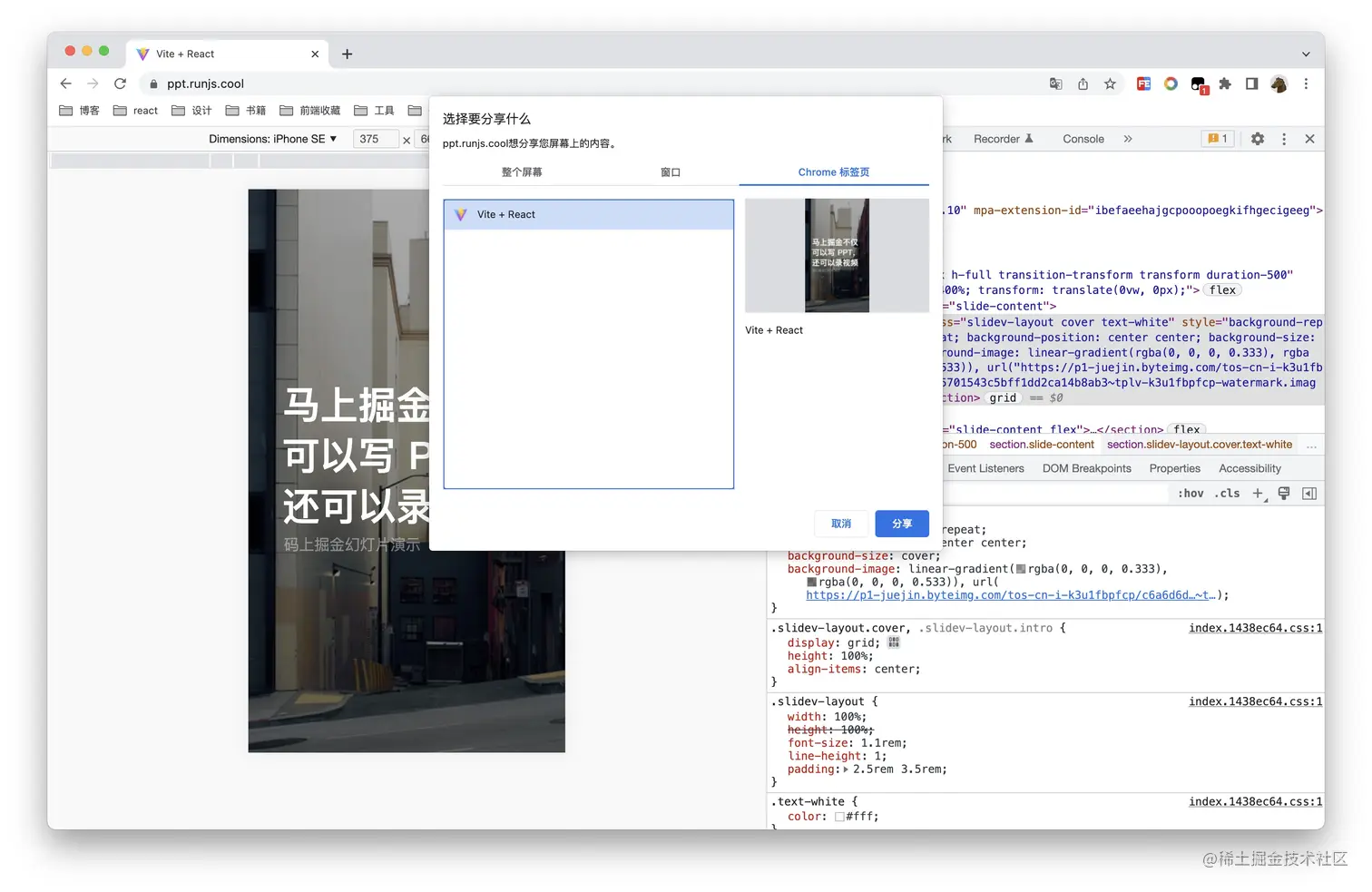Switch to the 窗口 sharing tab
Image resolution: width=1372 pixels, height=892 pixels.
coord(671,172)
